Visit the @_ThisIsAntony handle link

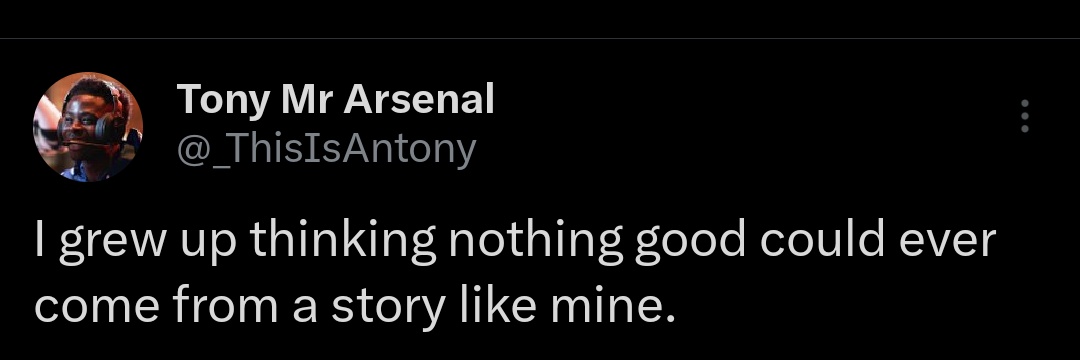326,148
